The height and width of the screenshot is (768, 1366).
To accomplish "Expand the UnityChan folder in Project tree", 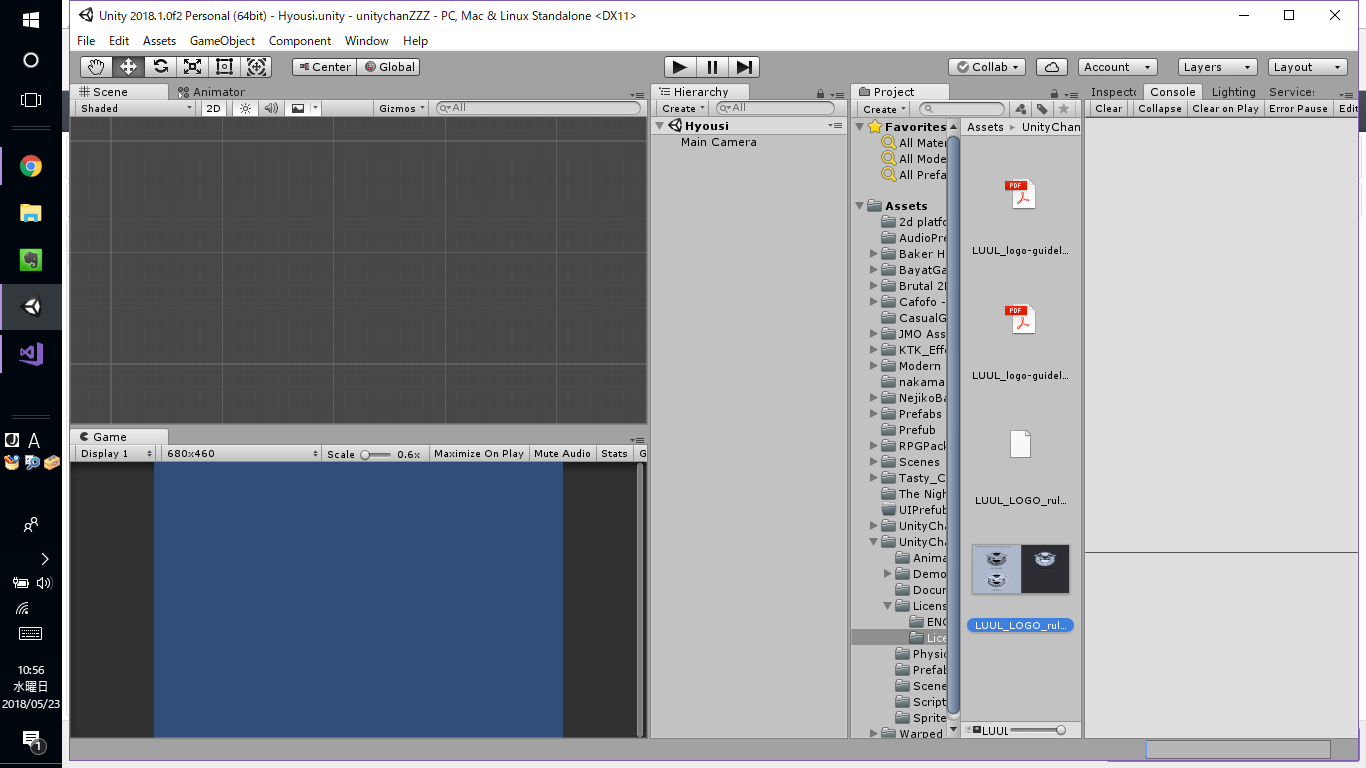I will click(x=874, y=525).
